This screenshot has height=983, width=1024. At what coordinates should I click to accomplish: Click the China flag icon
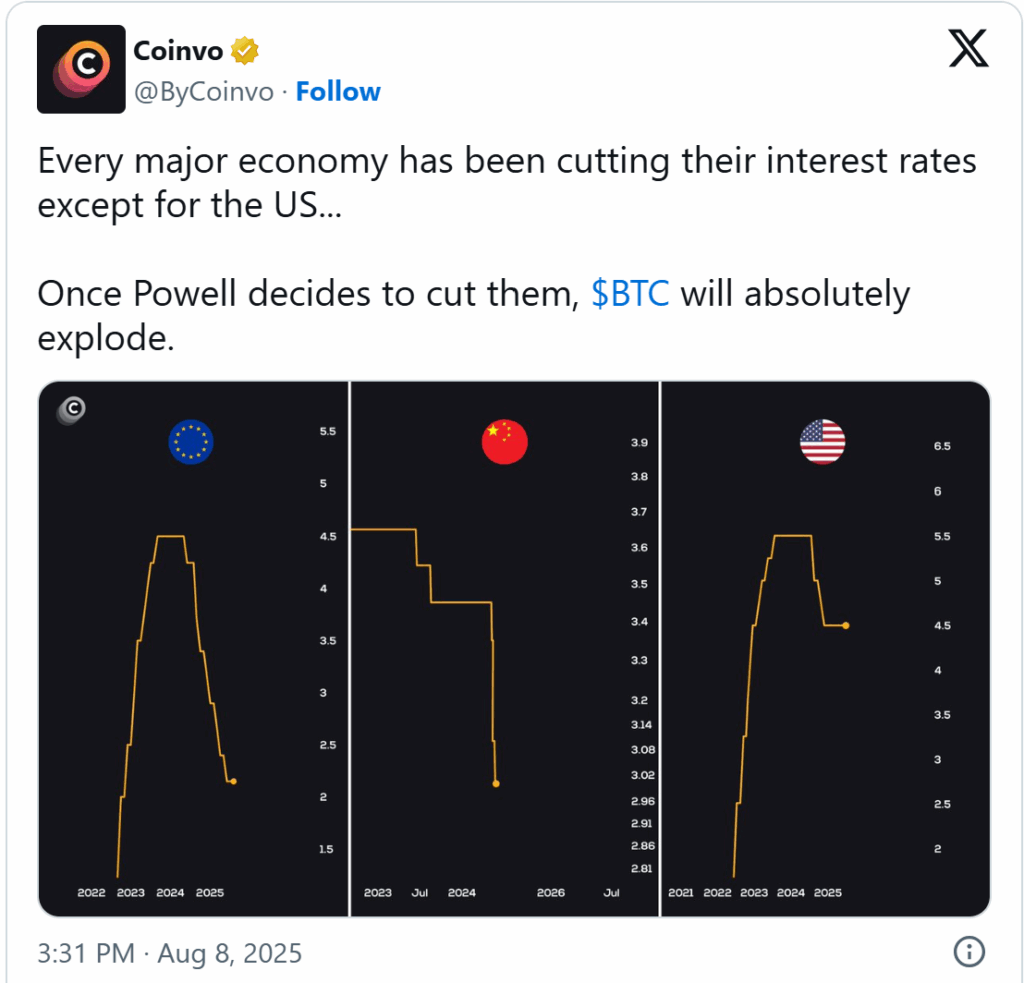pyautogui.click(x=504, y=442)
